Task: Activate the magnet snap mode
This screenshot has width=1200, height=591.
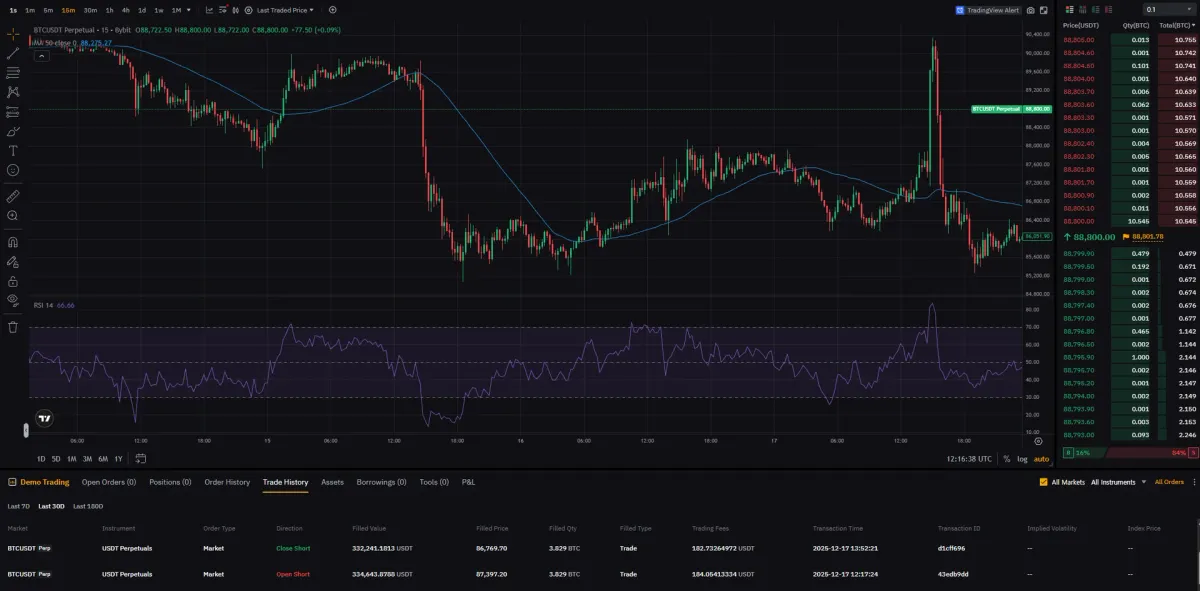Action: click(13, 241)
